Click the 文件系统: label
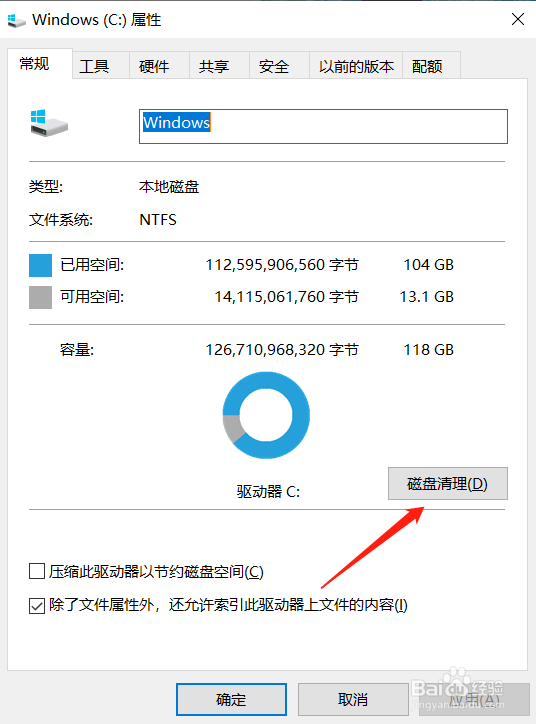The height and width of the screenshot is (724, 536). point(61,220)
